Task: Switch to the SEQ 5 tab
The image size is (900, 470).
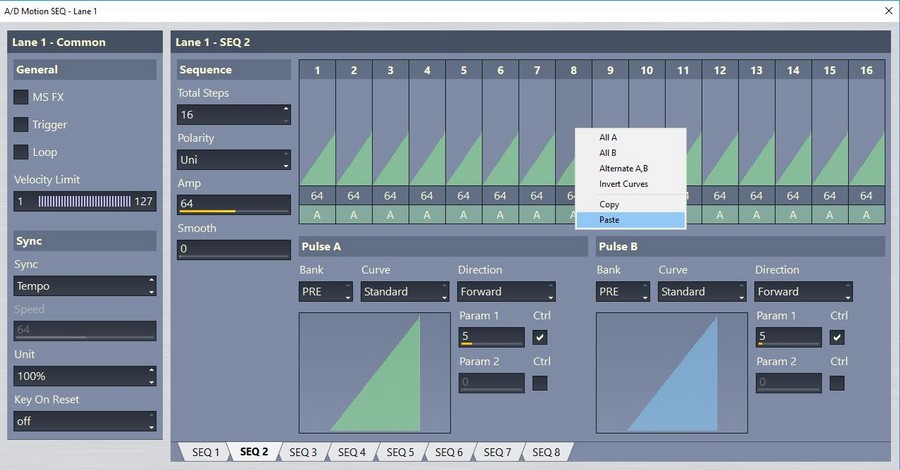Action: [x=400, y=453]
